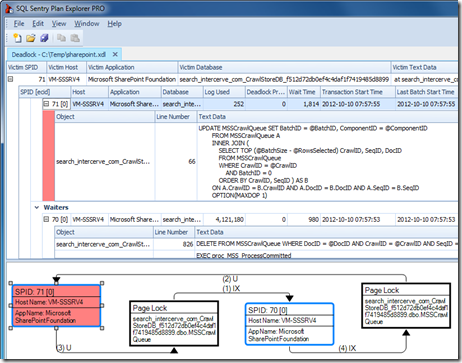
Task: Select the Page Lock node at far right
Action: 406,306
